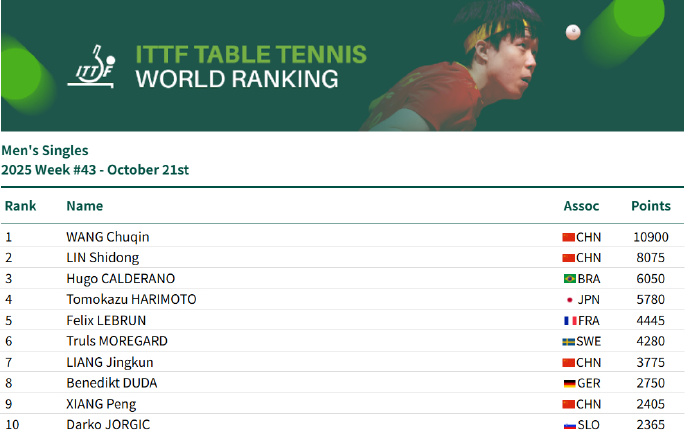Click China flag in LIN Shidong row
The width and height of the screenshot is (690, 434).
569,258
